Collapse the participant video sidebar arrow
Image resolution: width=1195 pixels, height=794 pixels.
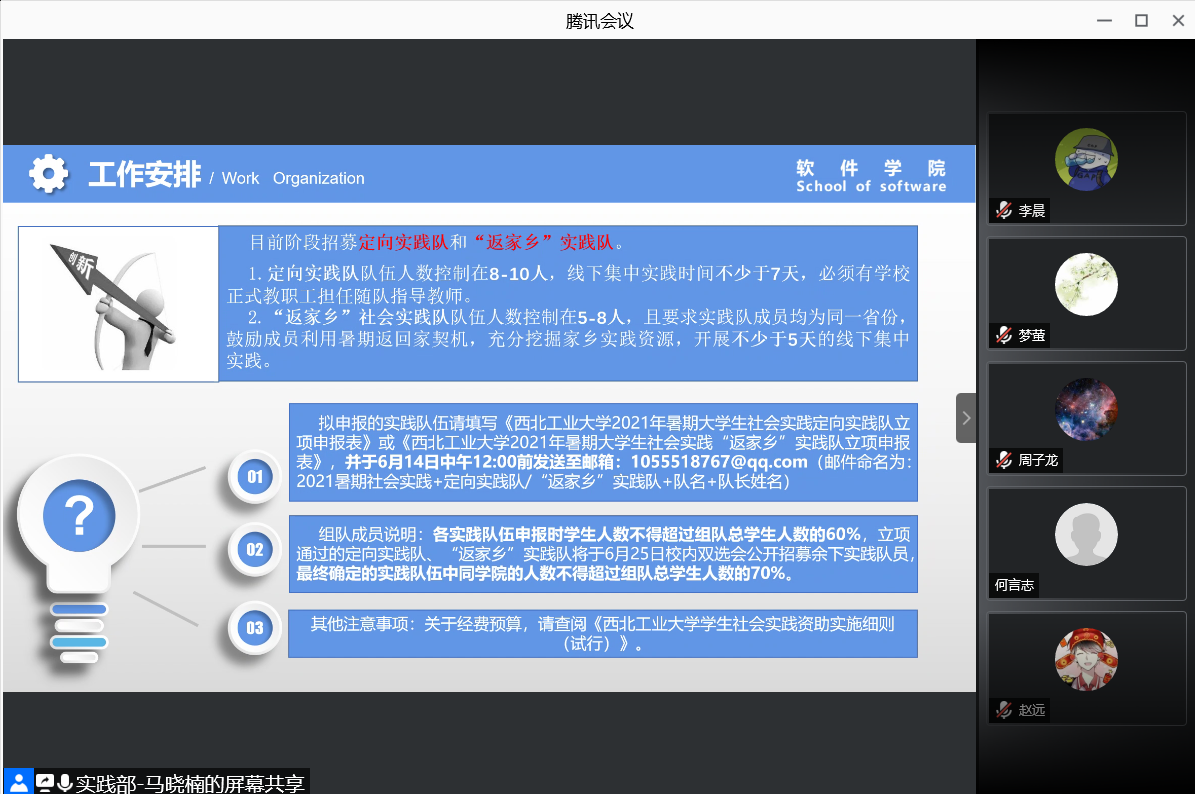[x=966, y=418]
